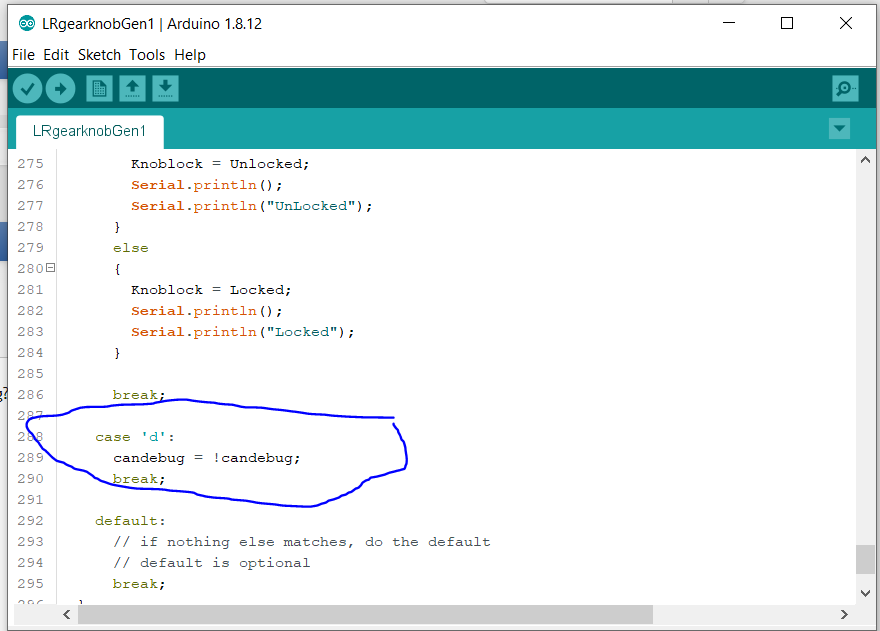Collapse code block at line 280

[x=50, y=268]
